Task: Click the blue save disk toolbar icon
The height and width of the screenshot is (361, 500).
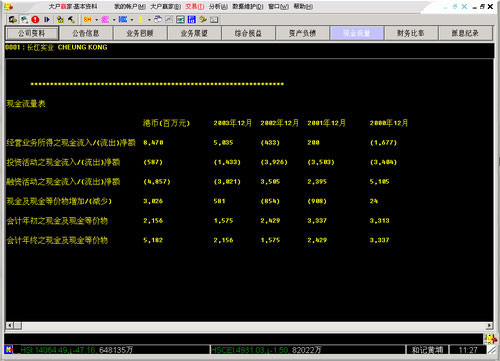Action: 191,20
